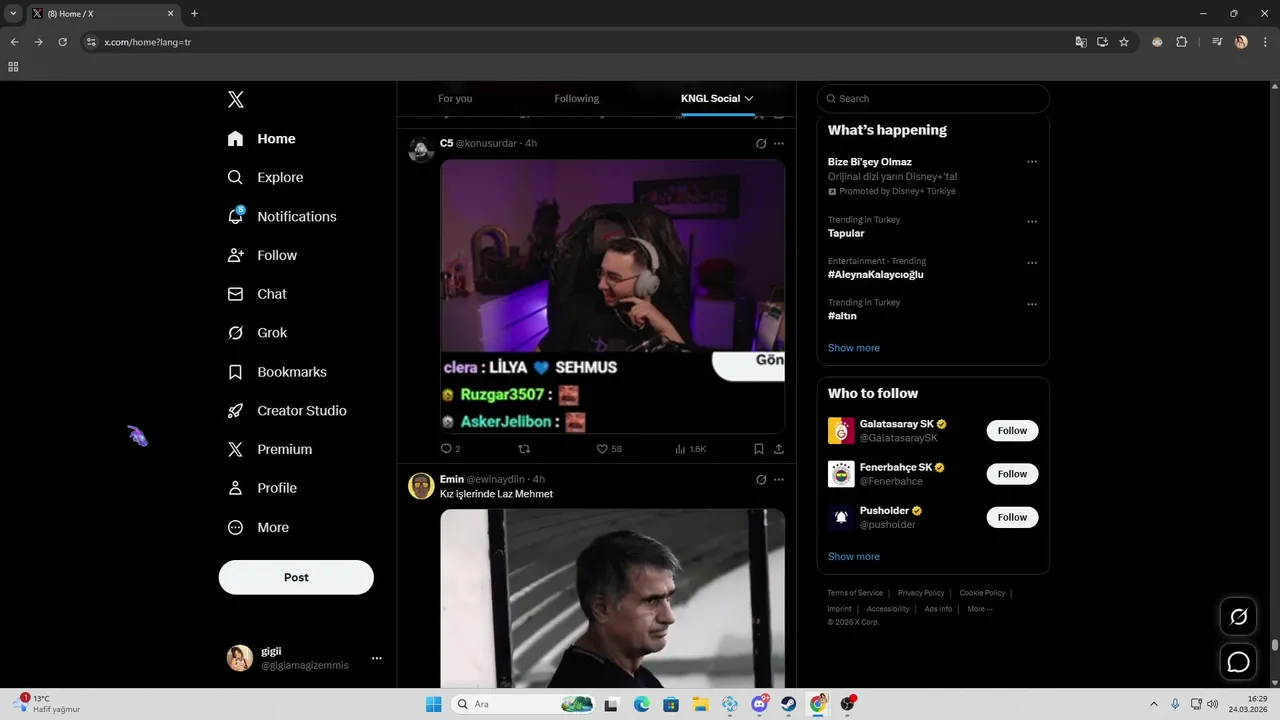Screen dimensions: 1280x720
Task: Open the Cookie Policy link
Action: click(982, 593)
